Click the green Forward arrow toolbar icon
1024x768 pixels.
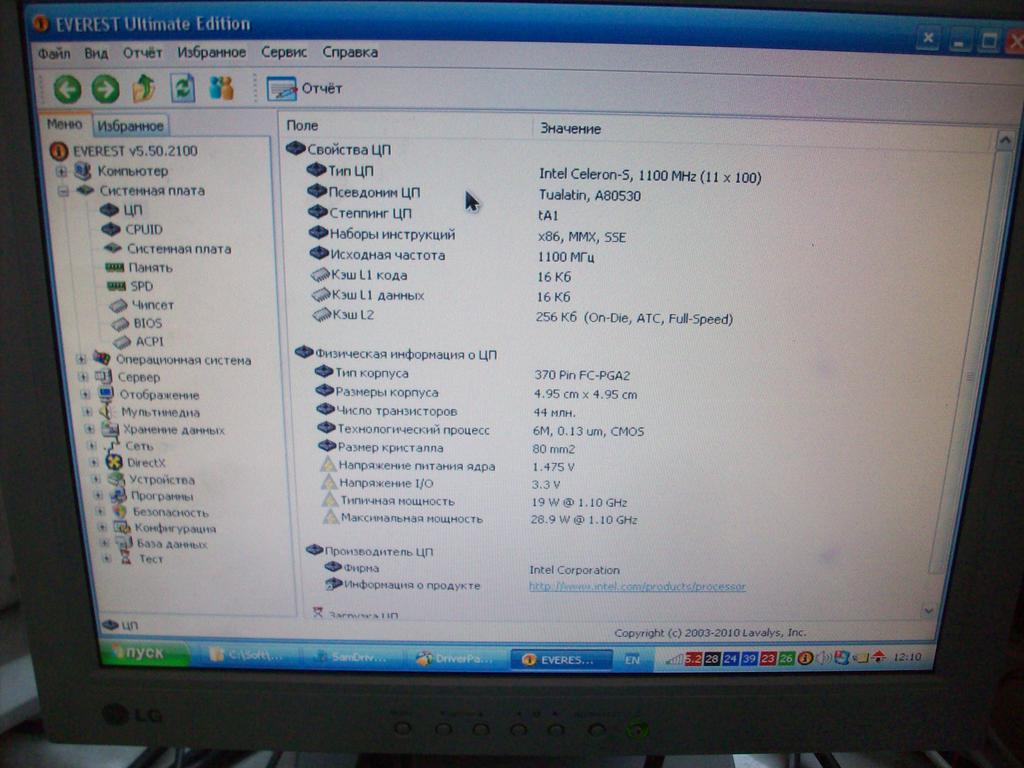(105, 89)
